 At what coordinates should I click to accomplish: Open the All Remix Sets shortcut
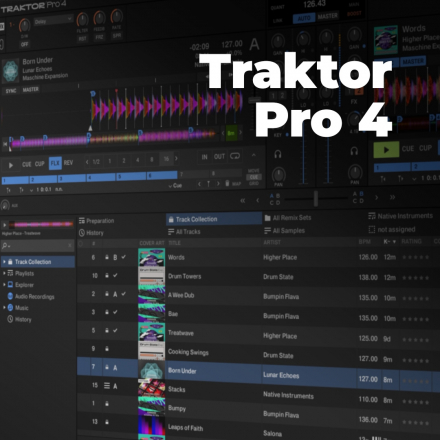[288, 218]
